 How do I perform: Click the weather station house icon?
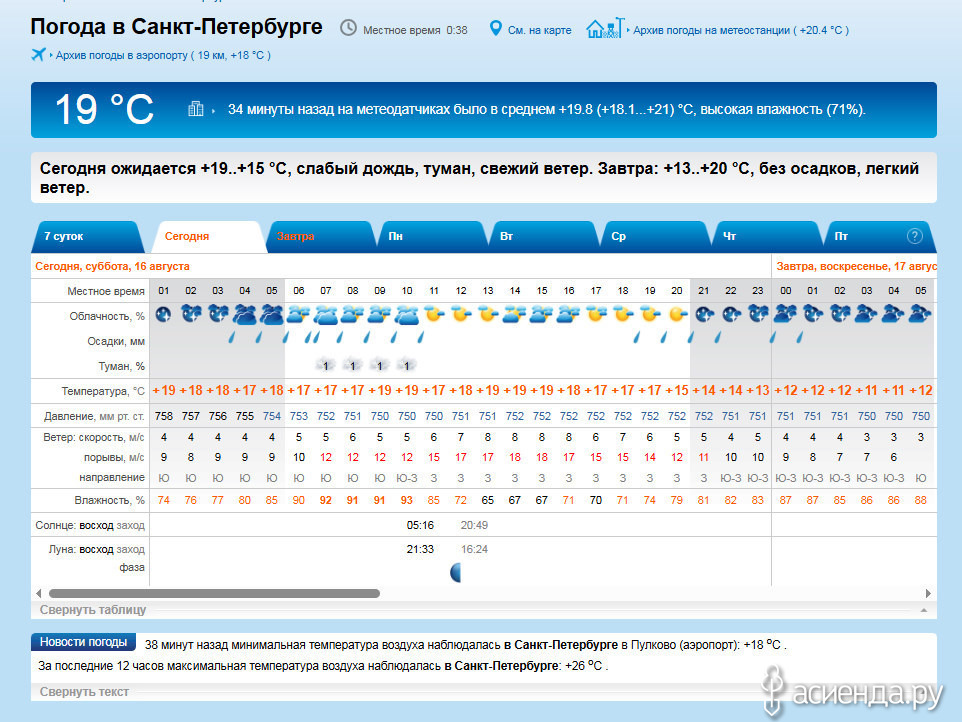pos(605,28)
